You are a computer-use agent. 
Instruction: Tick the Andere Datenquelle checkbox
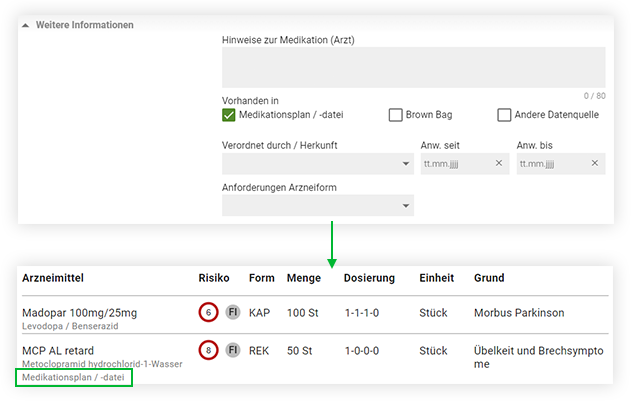[x=504, y=115]
